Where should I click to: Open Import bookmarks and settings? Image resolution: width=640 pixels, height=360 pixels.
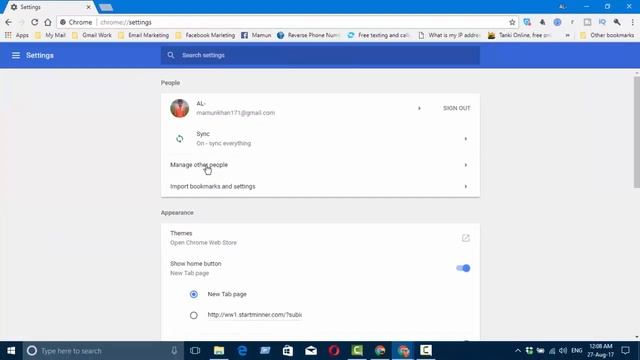[320, 187]
